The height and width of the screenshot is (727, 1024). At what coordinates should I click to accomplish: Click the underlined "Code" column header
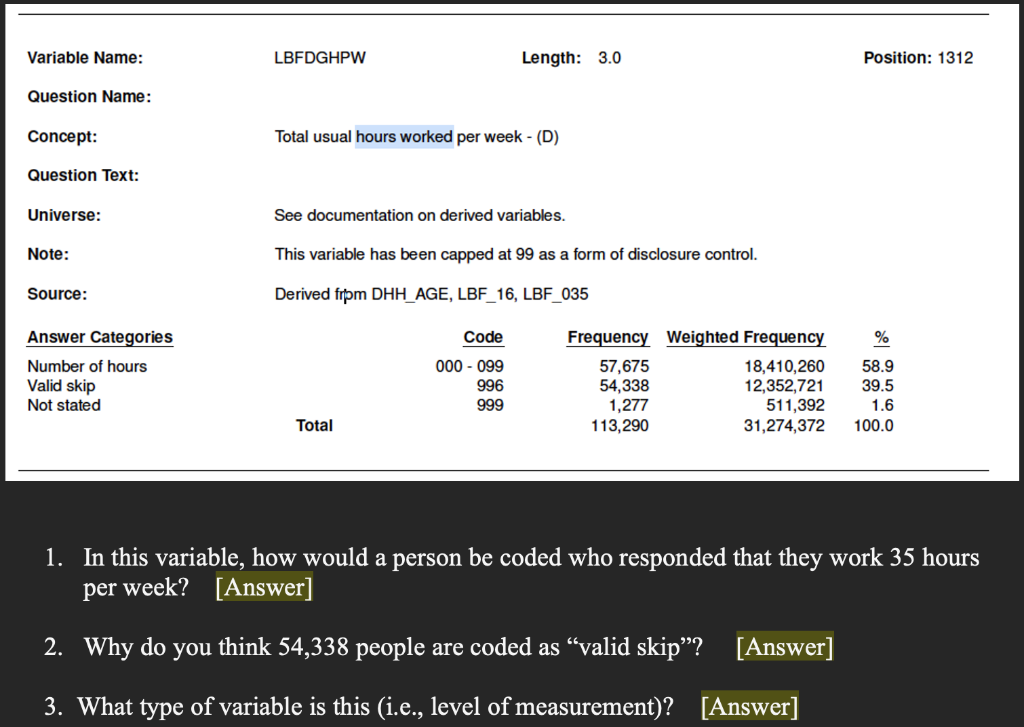[483, 337]
